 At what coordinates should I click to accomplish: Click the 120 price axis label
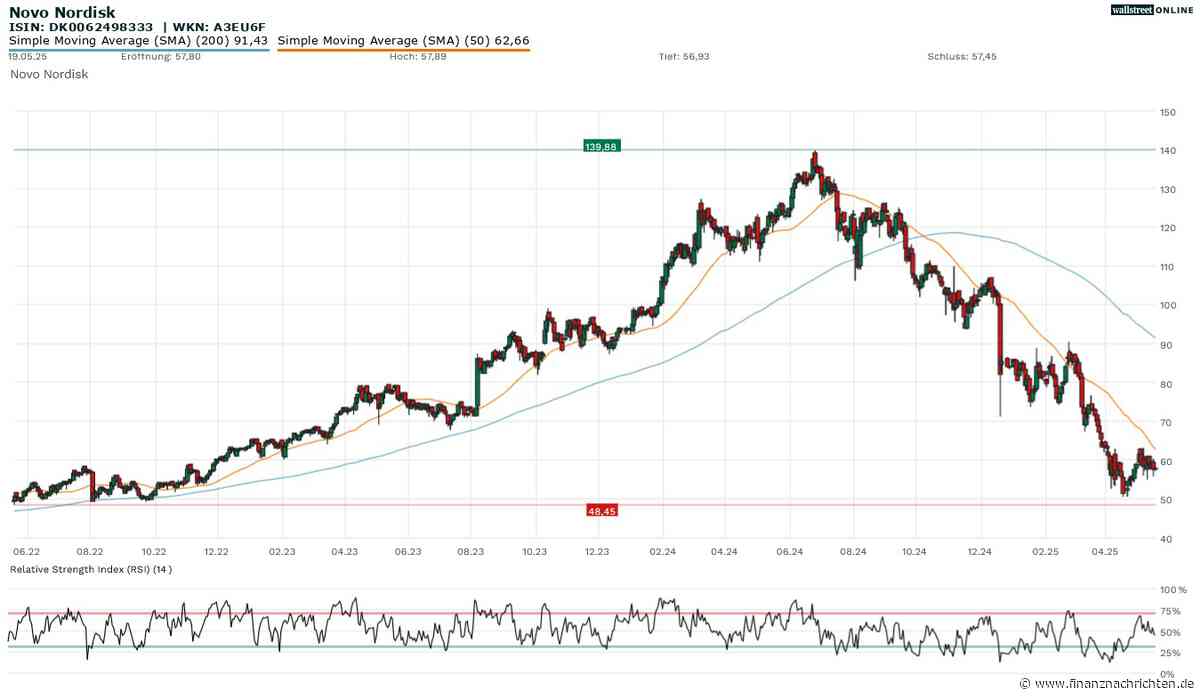1167,229
